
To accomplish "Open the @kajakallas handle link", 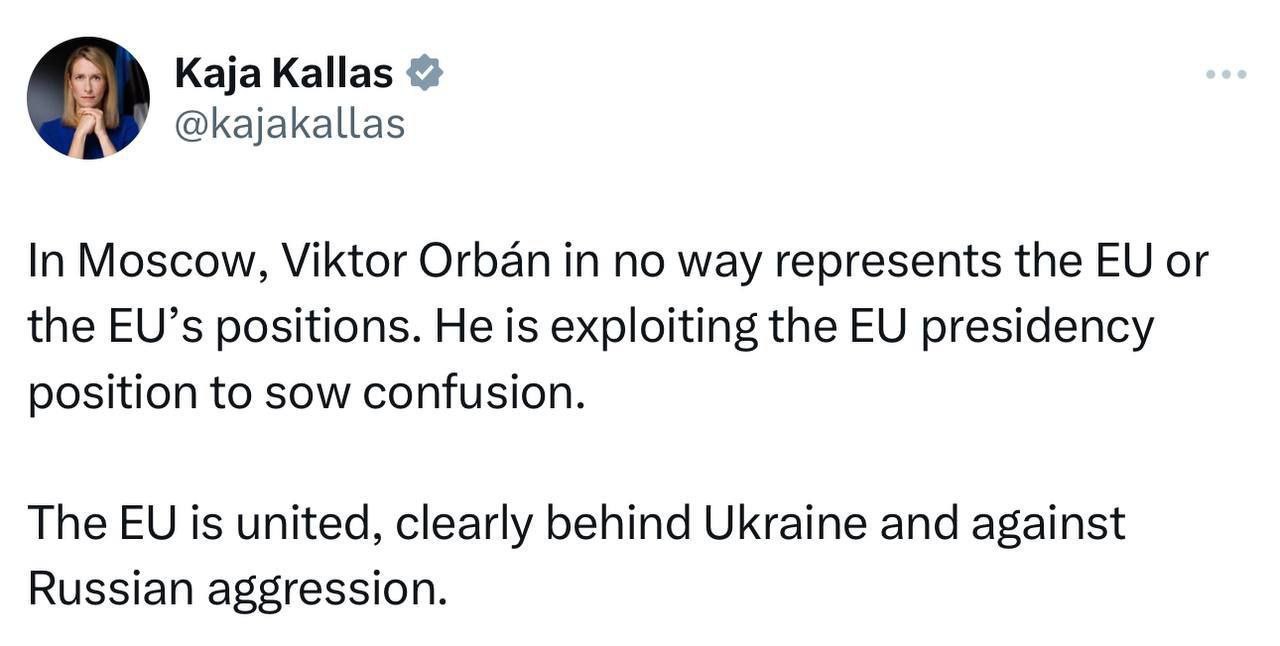I will click(290, 124).
